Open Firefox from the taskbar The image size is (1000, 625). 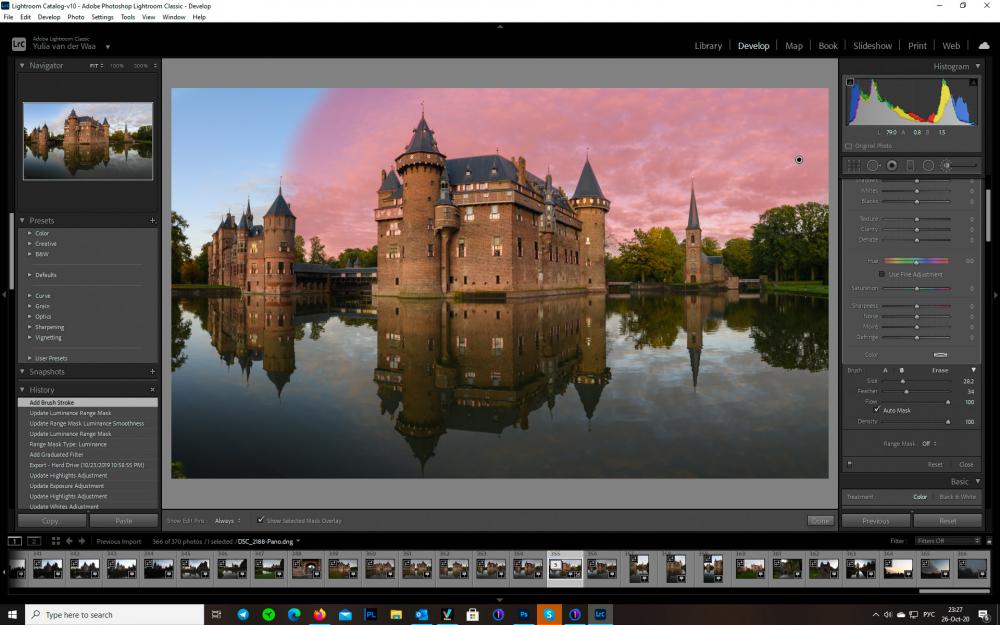(x=320, y=614)
